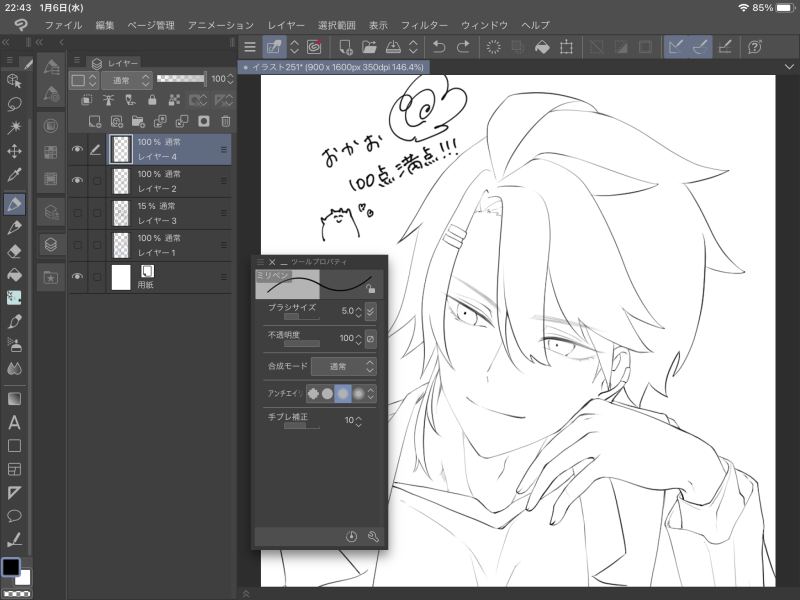The image size is (800, 600).
Task: Select レイヤー 2 layer thumbnail
Action: click(x=121, y=181)
